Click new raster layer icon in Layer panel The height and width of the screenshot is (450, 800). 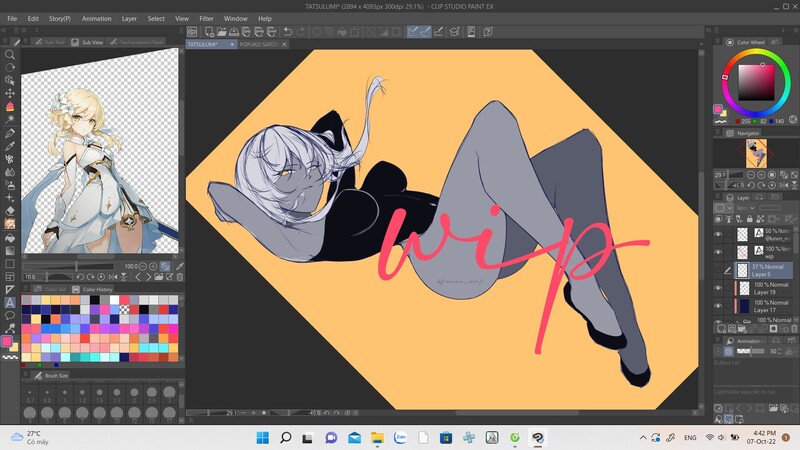pyautogui.click(x=719, y=329)
